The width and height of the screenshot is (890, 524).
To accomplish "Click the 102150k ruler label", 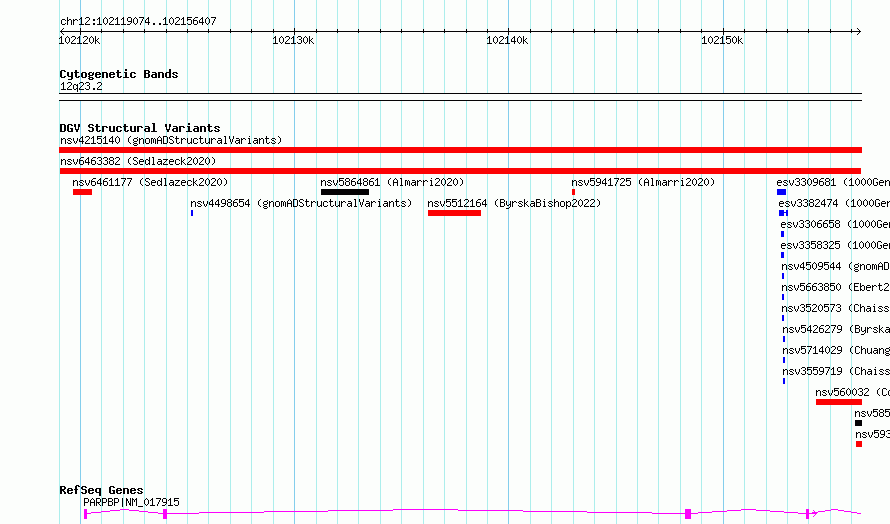I will click(x=721, y=40).
